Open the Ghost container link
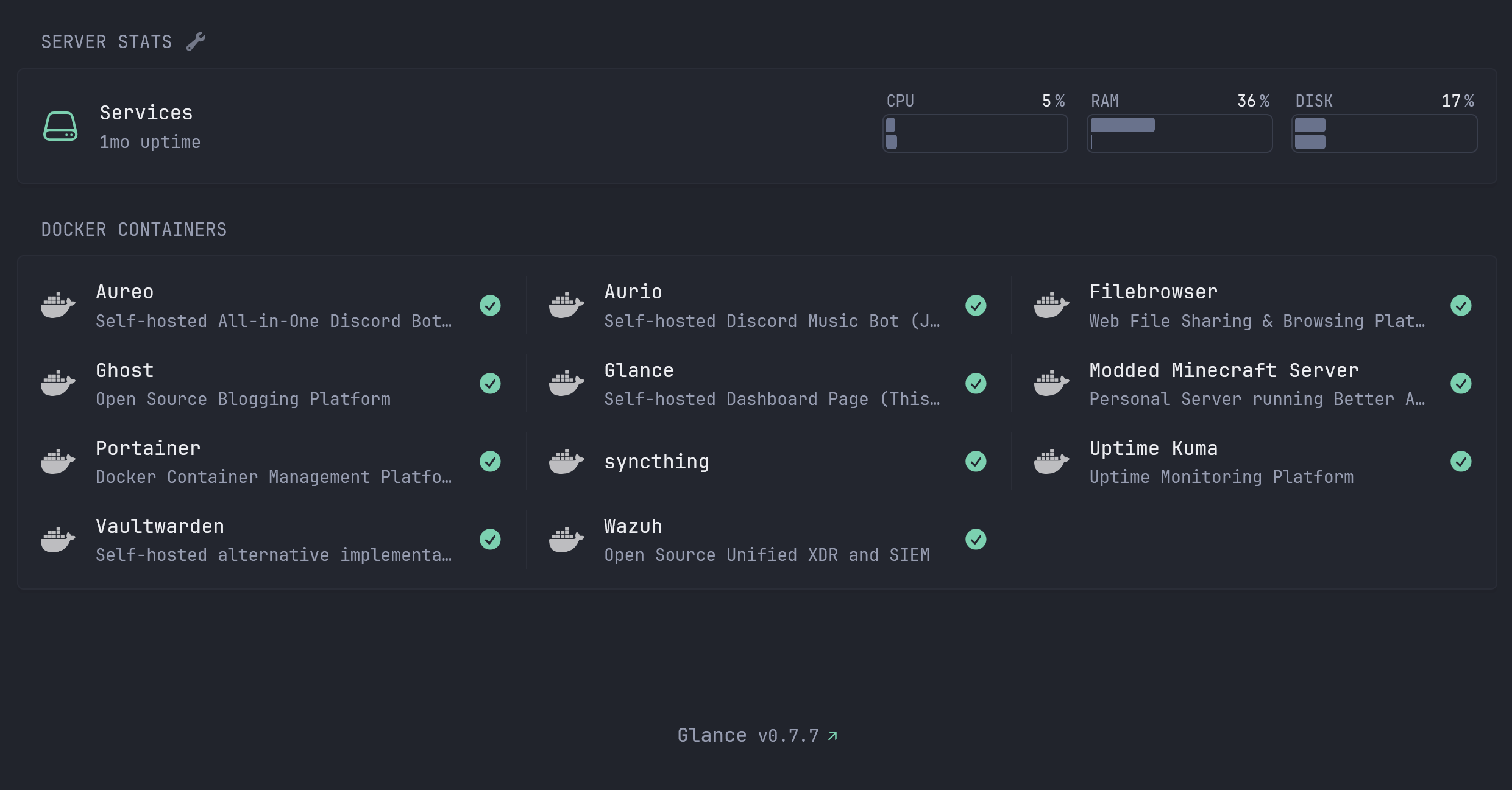1512x790 pixels. coord(125,370)
